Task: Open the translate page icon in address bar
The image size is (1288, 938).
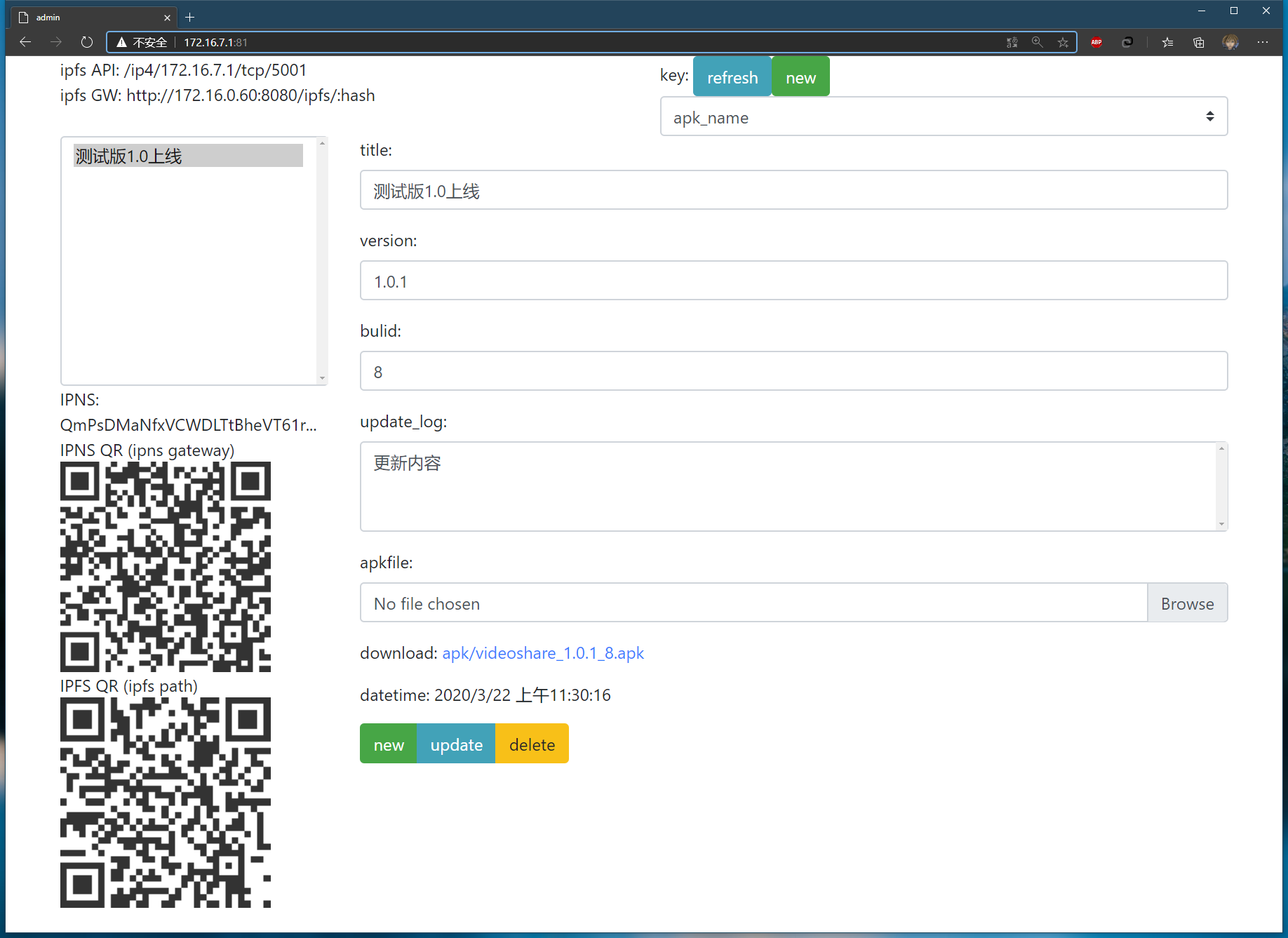Action: point(1012,42)
